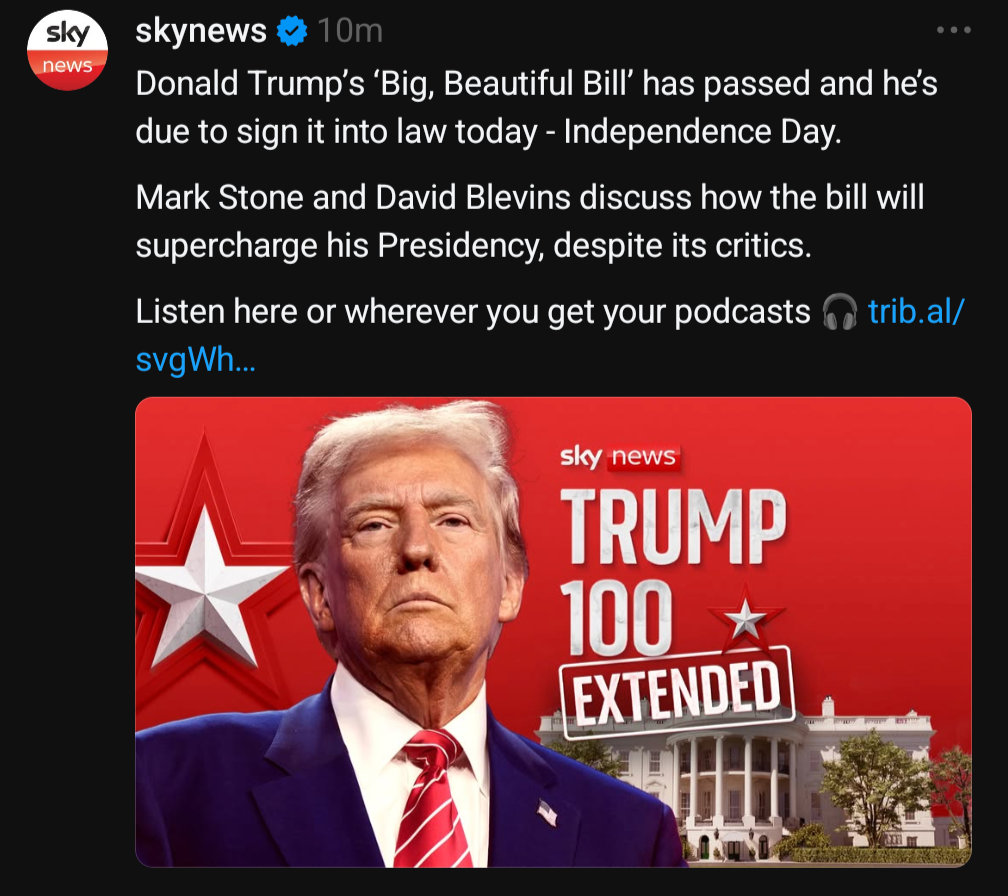The height and width of the screenshot is (896, 1008).
Task: Click the 'Listen here or wherever' text
Action: coord(472,312)
